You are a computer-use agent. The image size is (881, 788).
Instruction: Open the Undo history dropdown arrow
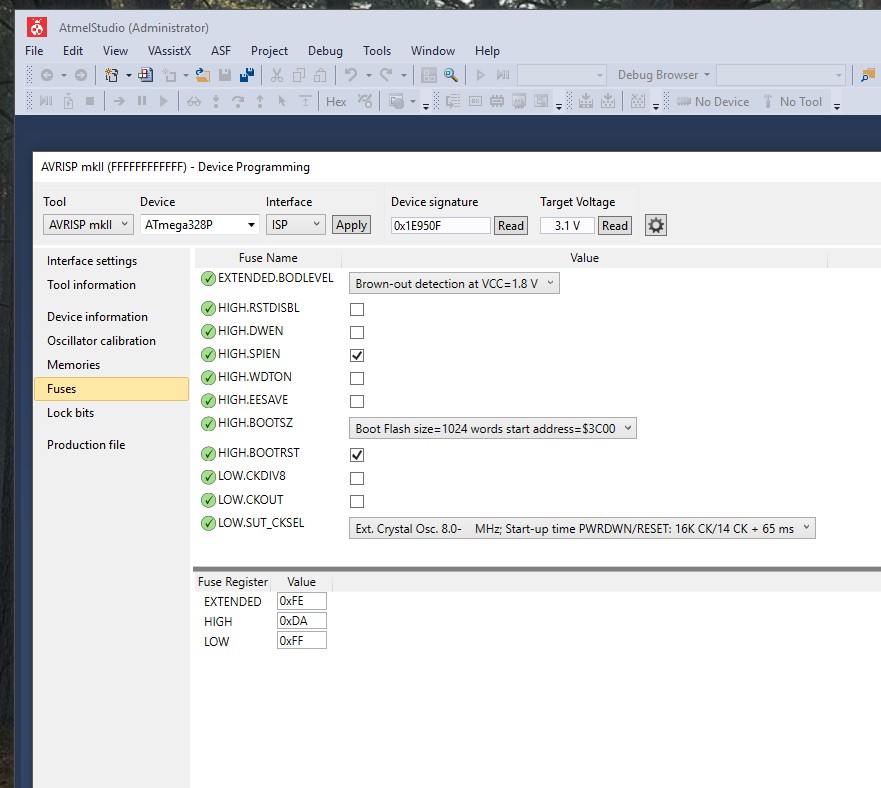[369, 75]
